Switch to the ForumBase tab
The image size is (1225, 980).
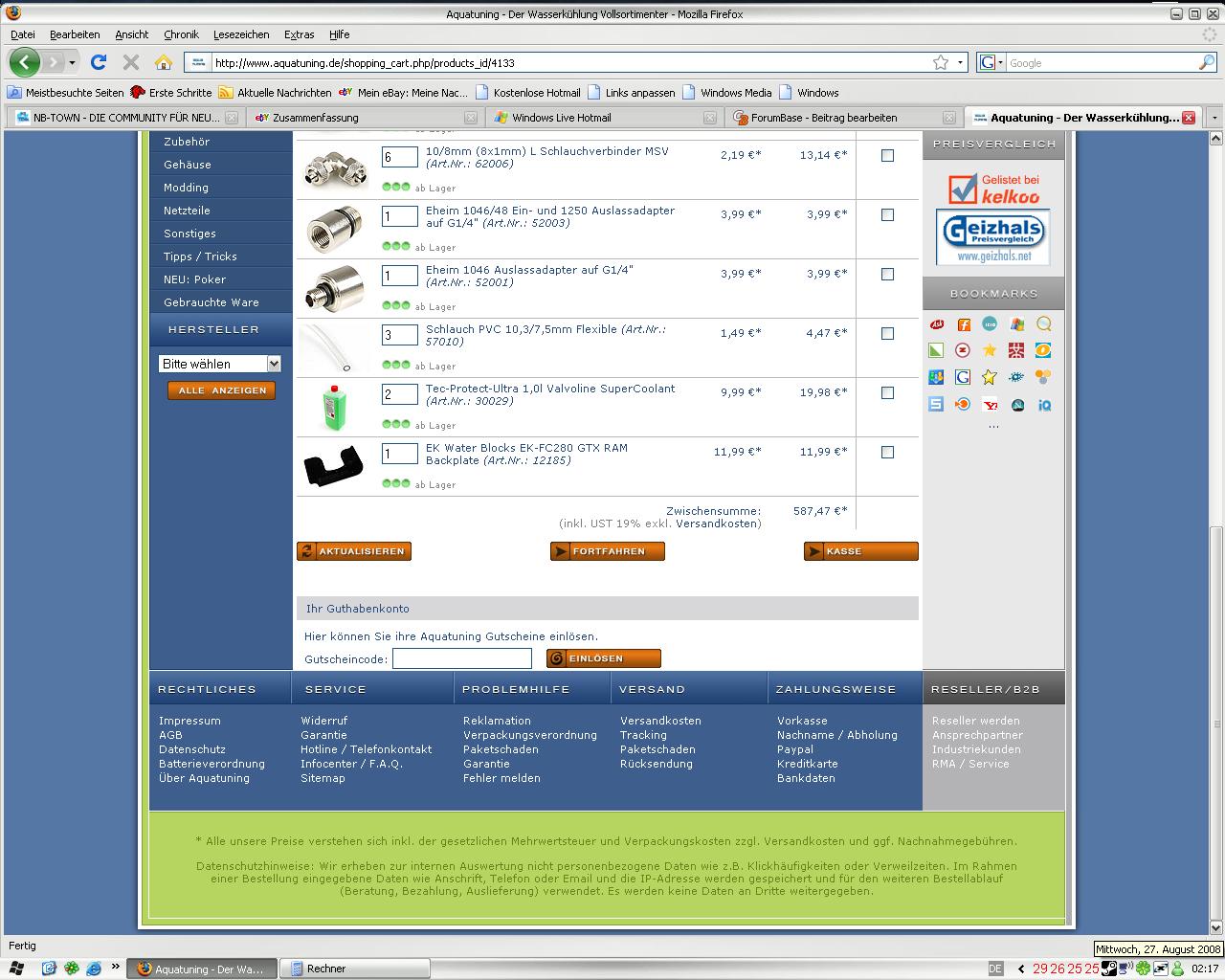coord(841,118)
